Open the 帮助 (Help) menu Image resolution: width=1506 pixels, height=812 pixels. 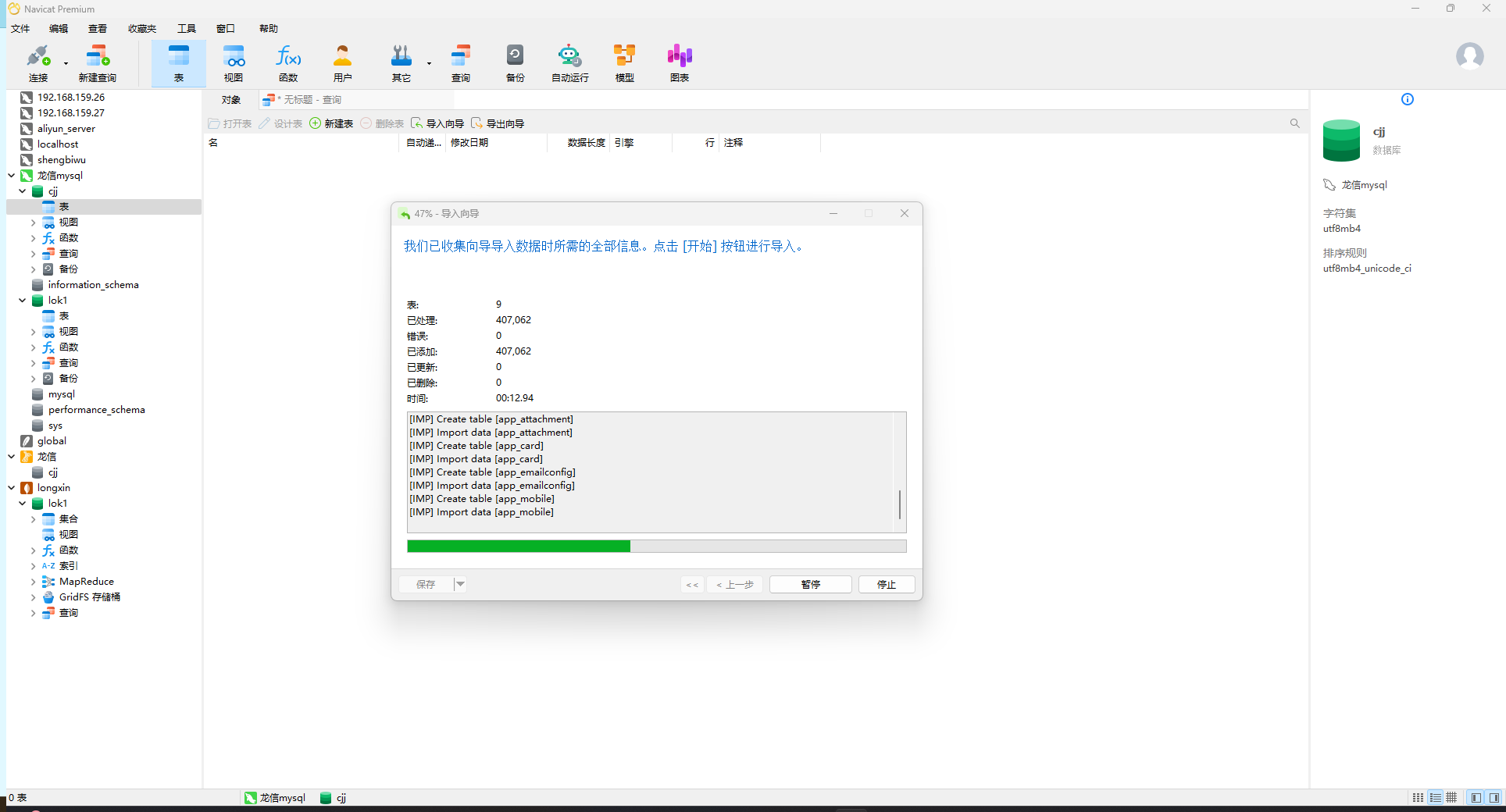tap(269, 29)
